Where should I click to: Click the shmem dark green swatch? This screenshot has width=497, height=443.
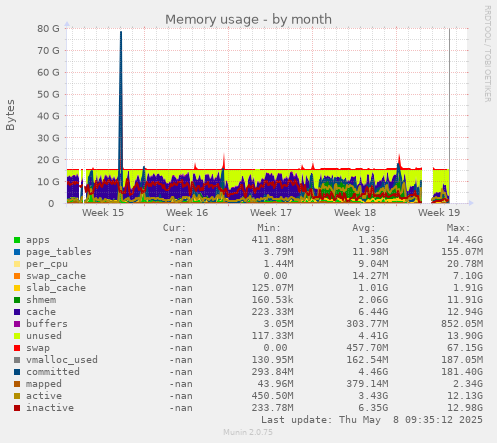coord(17,300)
